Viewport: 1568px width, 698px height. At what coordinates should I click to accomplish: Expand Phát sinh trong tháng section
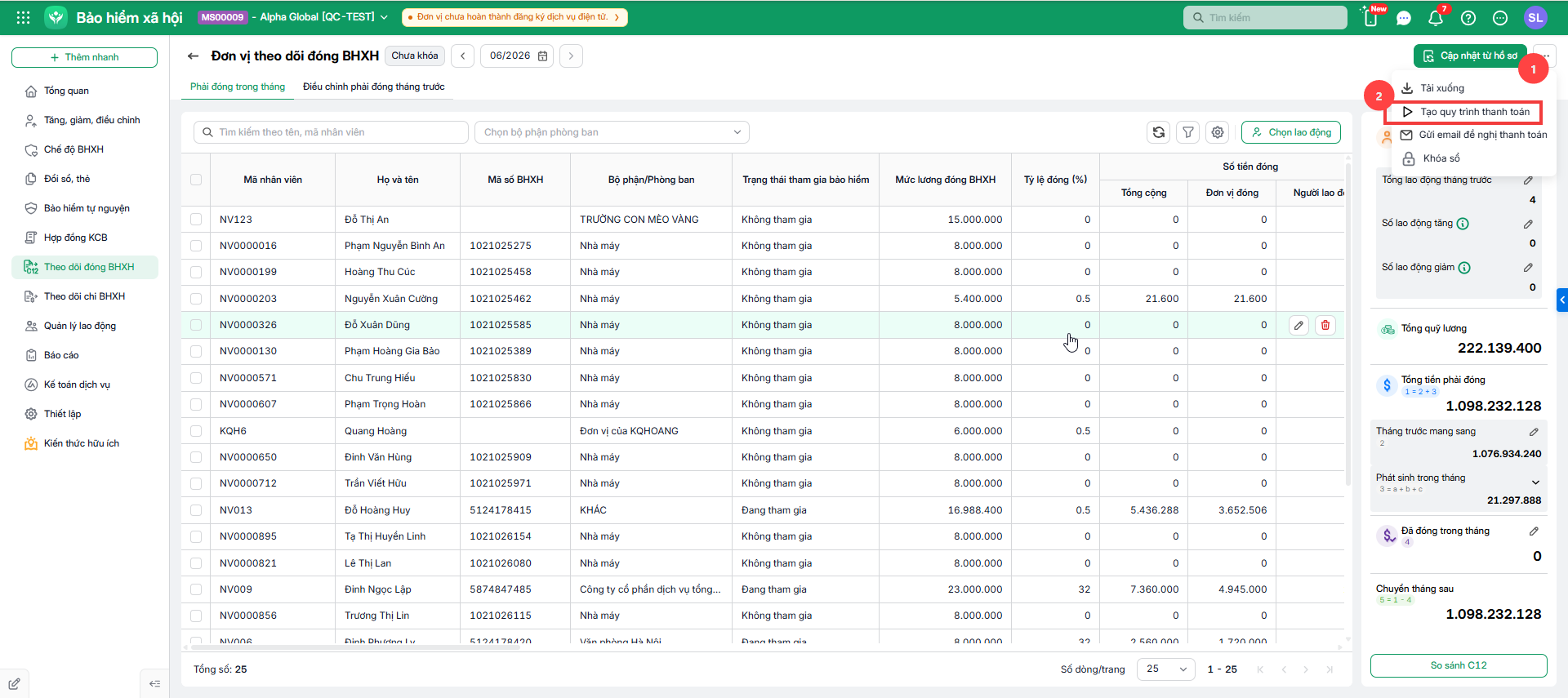point(1535,482)
